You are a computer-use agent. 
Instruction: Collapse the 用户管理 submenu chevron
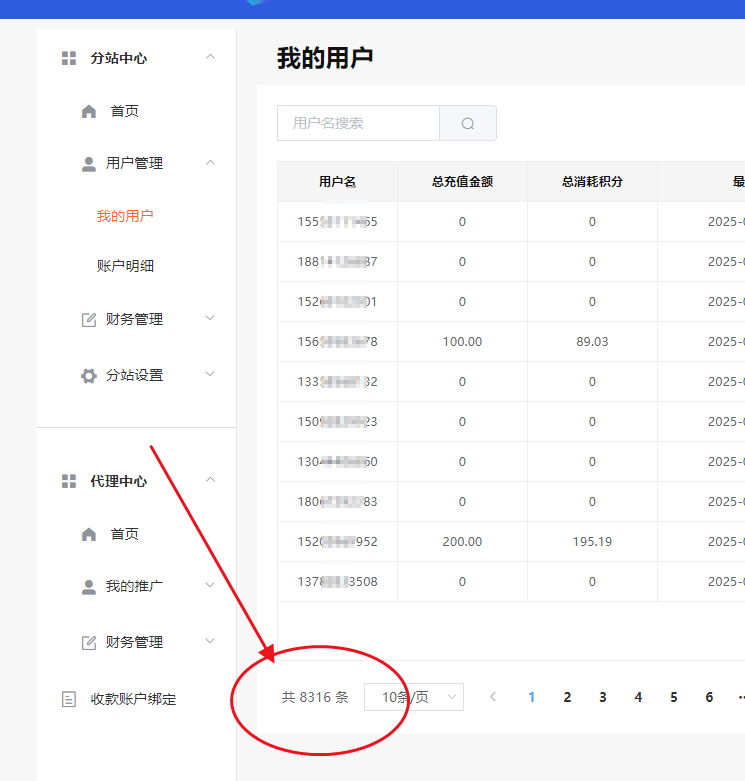[x=210, y=162]
